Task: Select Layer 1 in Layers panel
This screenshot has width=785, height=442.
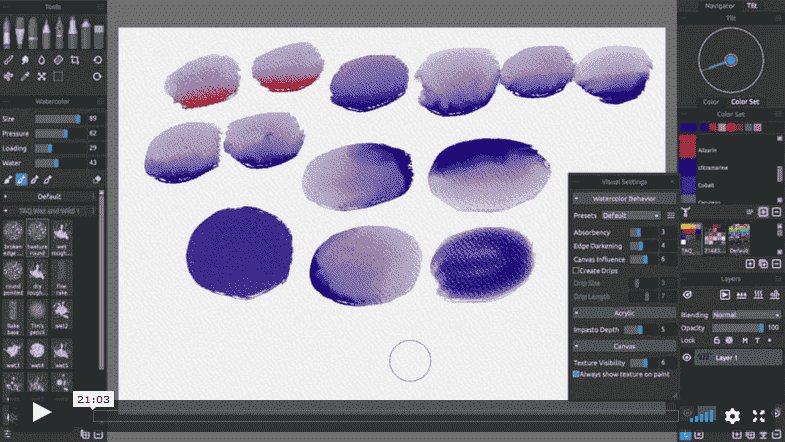Action: click(x=737, y=357)
